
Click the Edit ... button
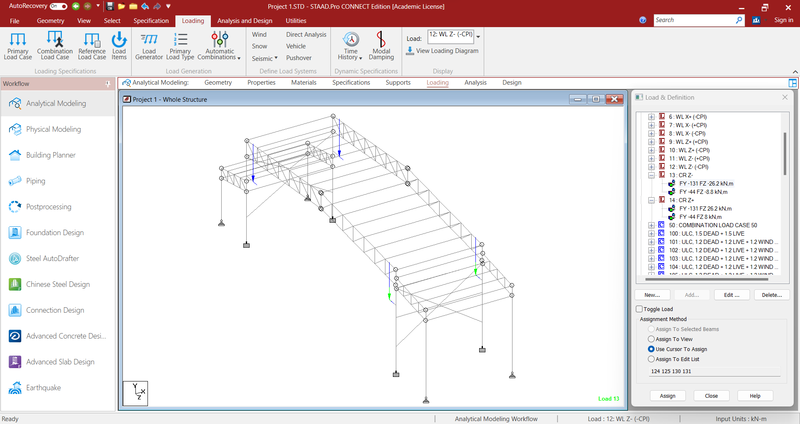(x=731, y=295)
